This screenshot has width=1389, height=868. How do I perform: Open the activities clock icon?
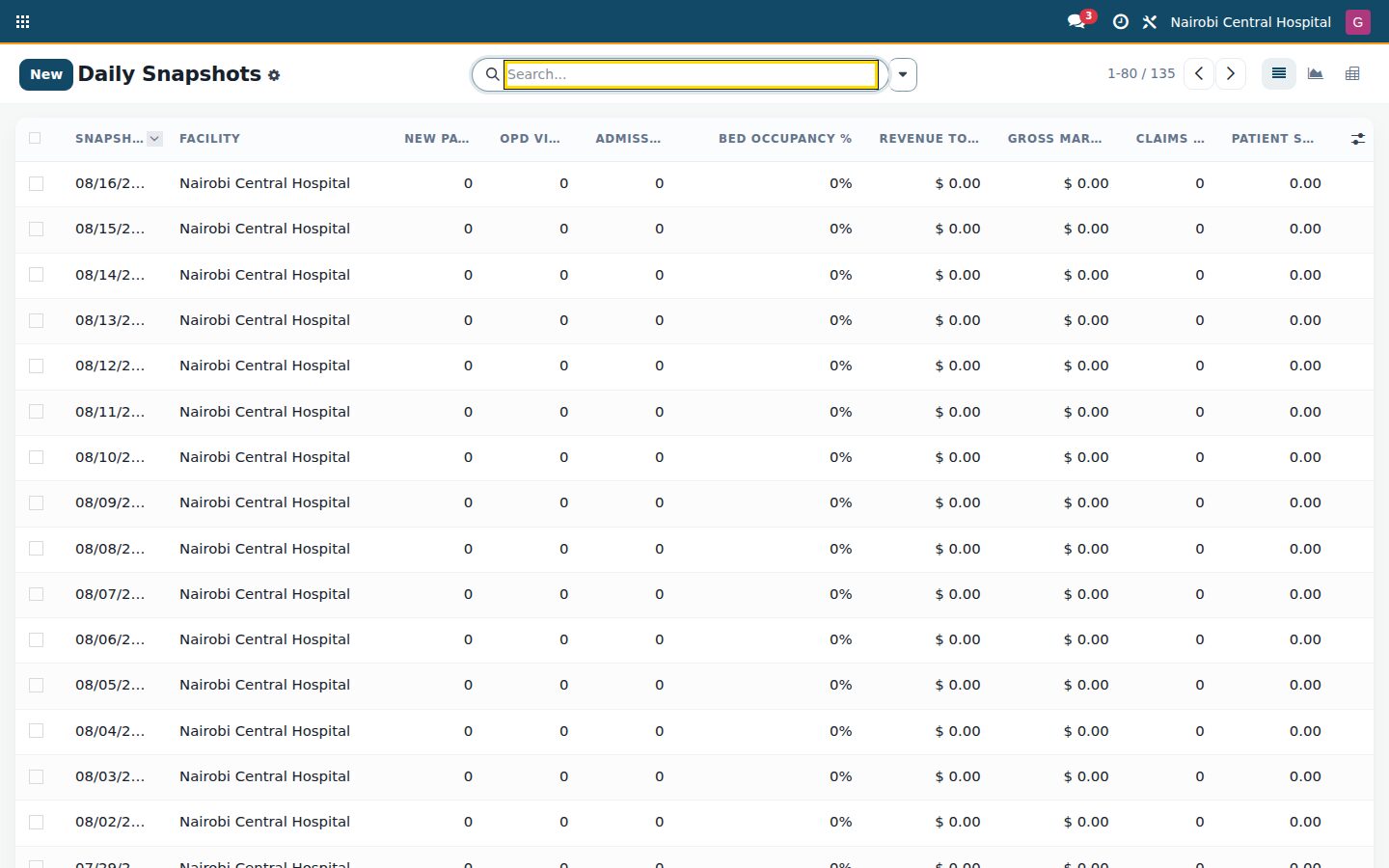click(1120, 21)
